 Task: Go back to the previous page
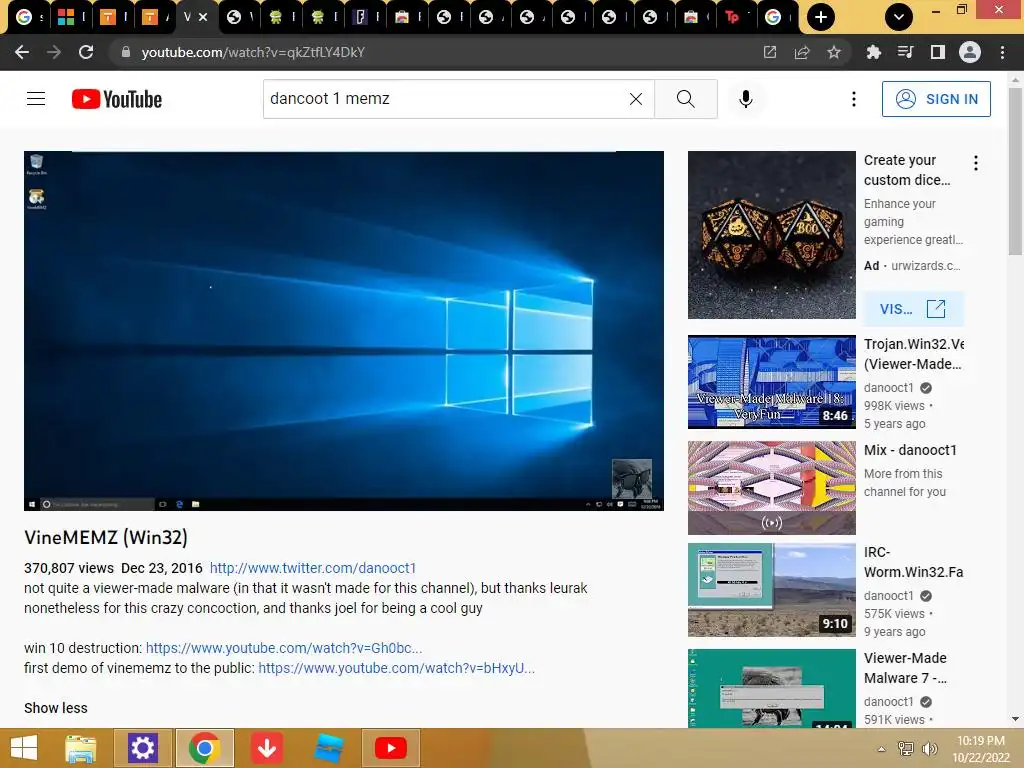click(22, 52)
